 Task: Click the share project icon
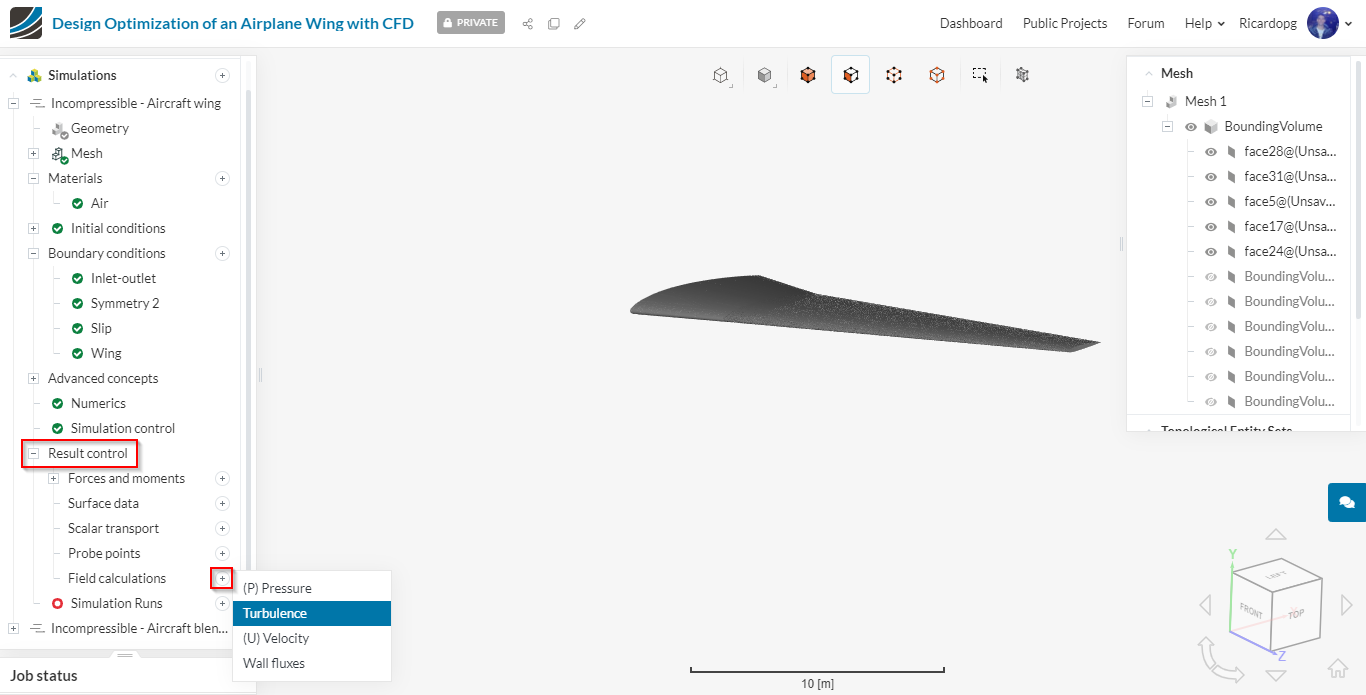pyautogui.click(x=528, y=23)
